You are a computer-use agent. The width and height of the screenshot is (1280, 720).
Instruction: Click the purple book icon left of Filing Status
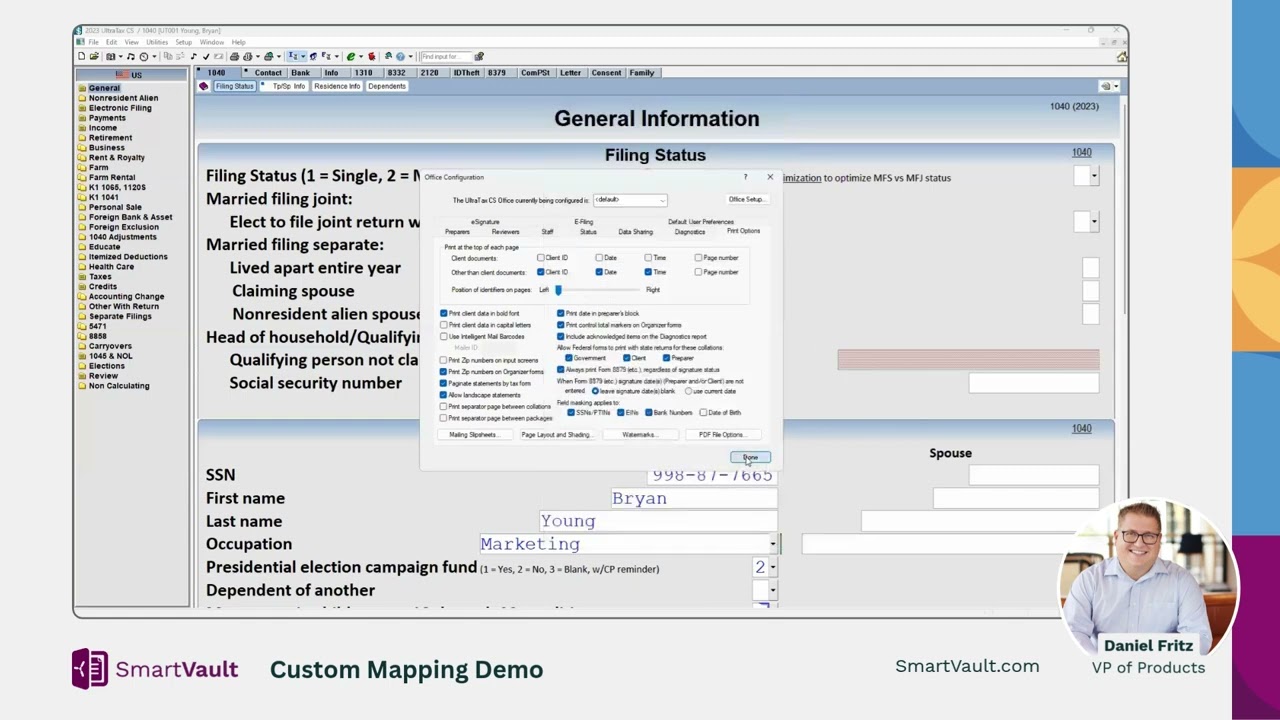pyautogui.click(x=204, y=87)
